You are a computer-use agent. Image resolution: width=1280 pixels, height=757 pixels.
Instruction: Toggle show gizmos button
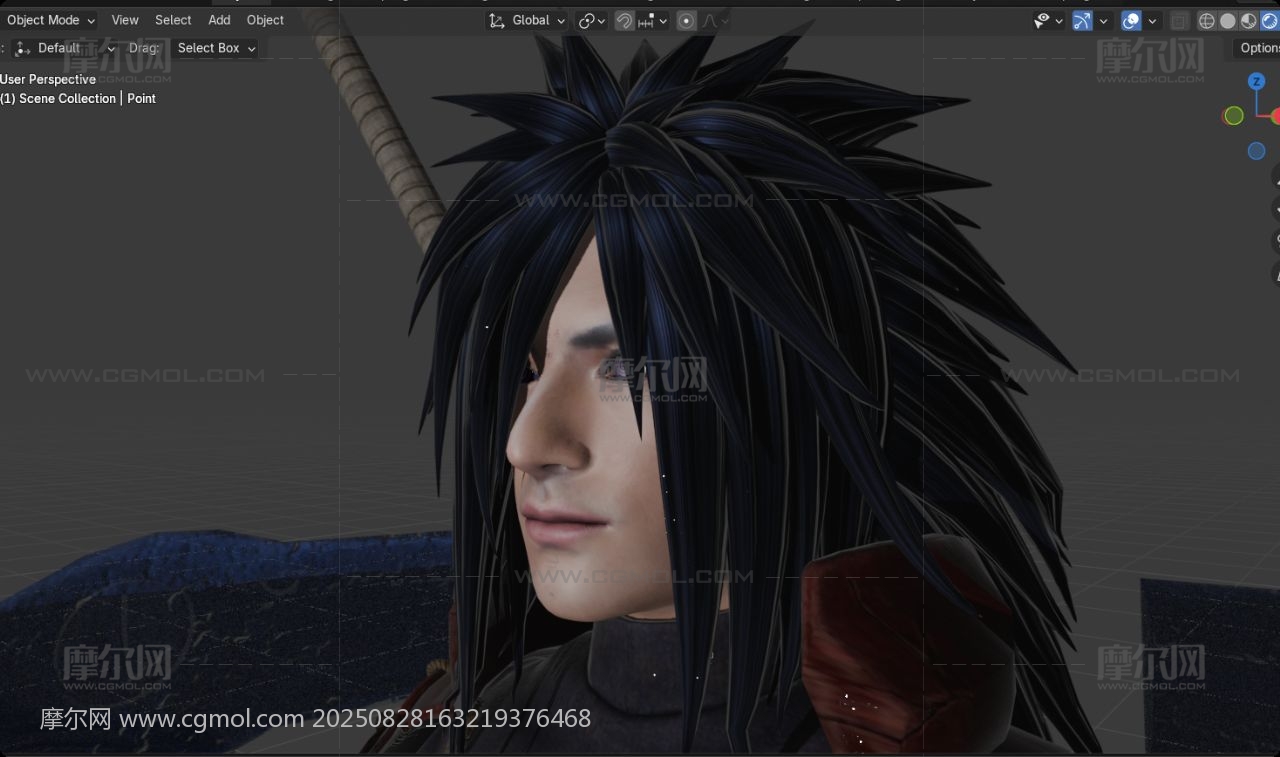coord(1082,20)
